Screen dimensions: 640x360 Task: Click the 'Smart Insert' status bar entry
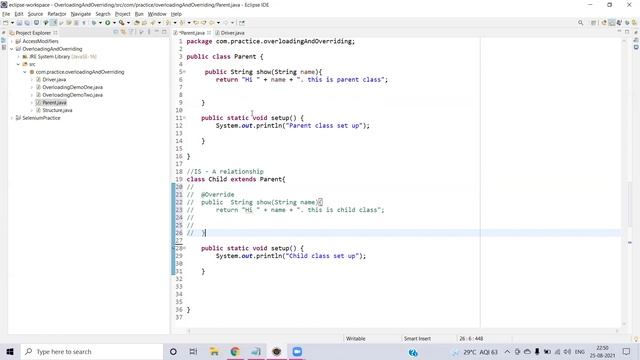point(417,338)
